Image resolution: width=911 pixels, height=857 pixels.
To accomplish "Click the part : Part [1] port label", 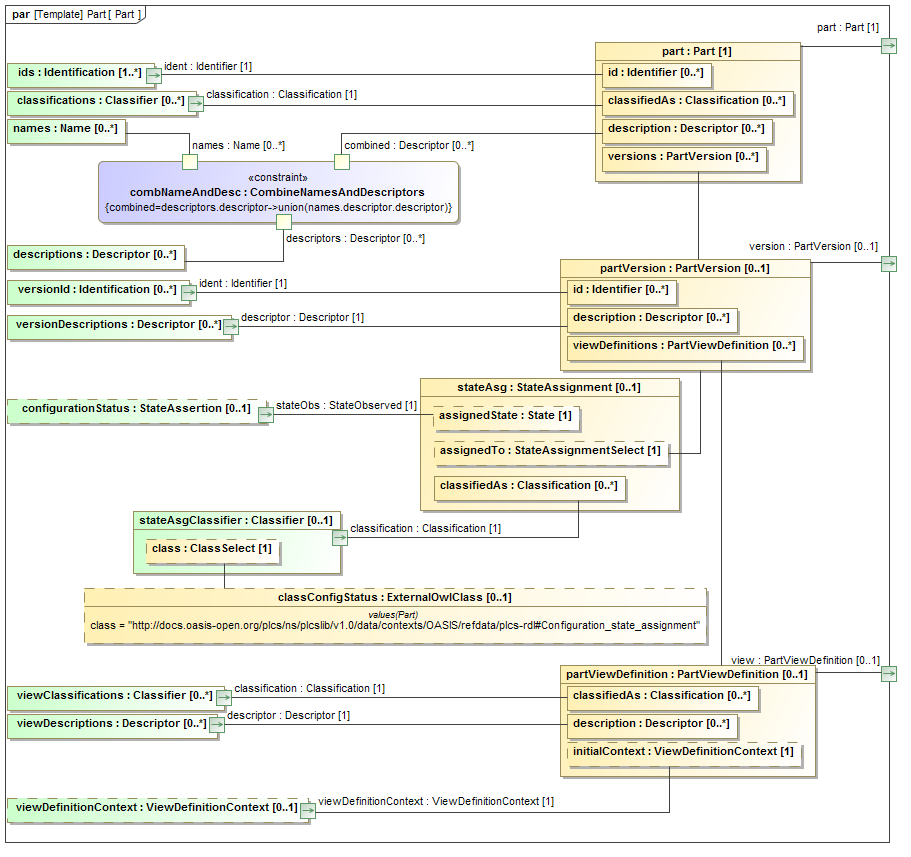I will (848, 28).
